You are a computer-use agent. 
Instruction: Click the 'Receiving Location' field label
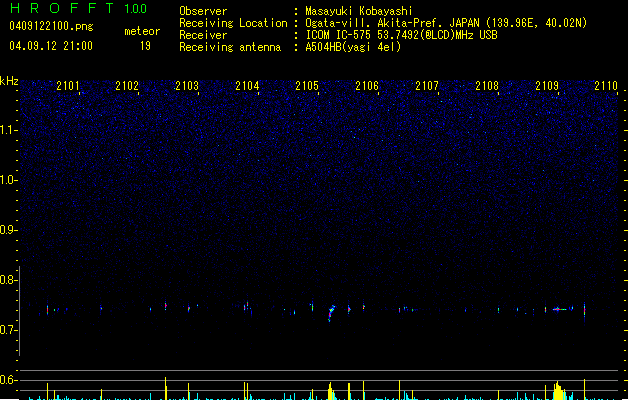[233, 23]
